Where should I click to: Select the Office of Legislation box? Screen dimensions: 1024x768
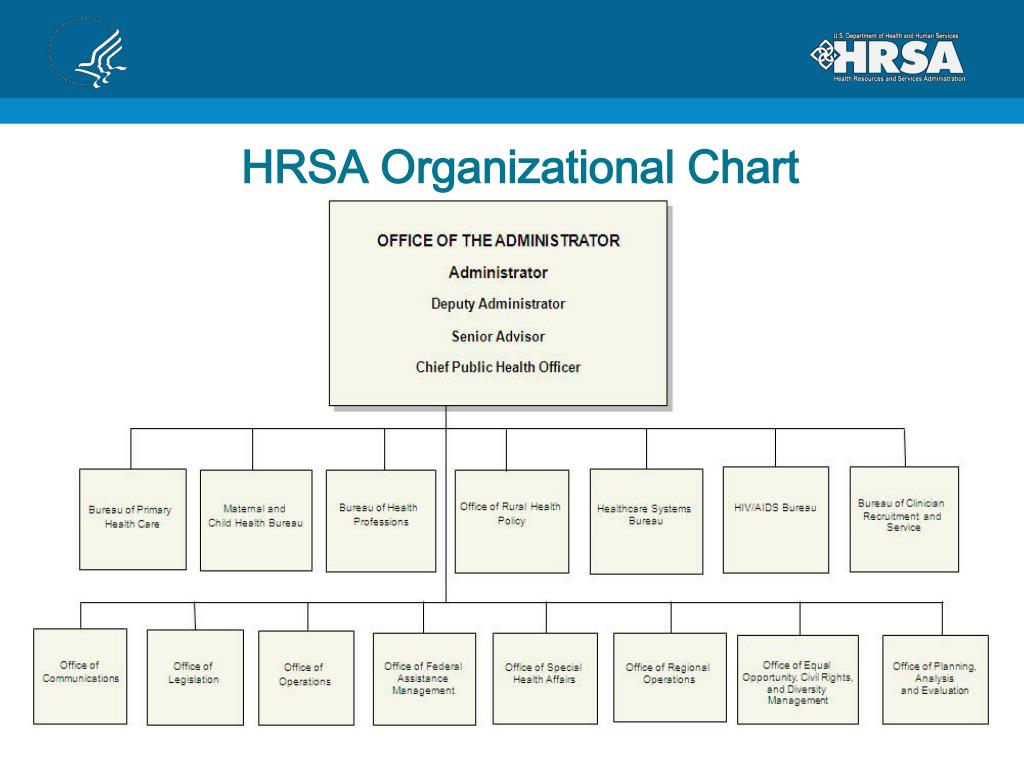pos(195,678)
